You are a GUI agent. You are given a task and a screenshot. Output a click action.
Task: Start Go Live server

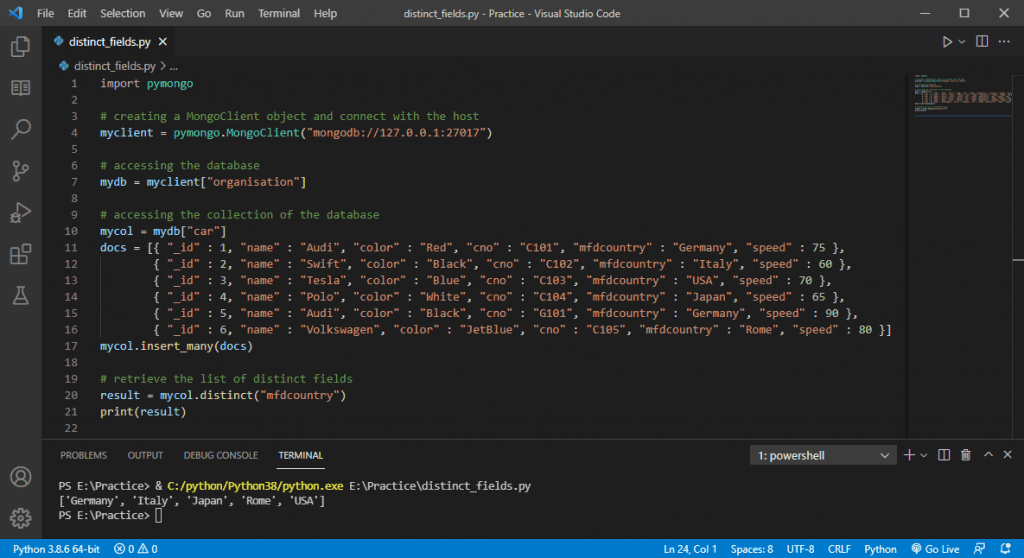click(x=935, y=549)
